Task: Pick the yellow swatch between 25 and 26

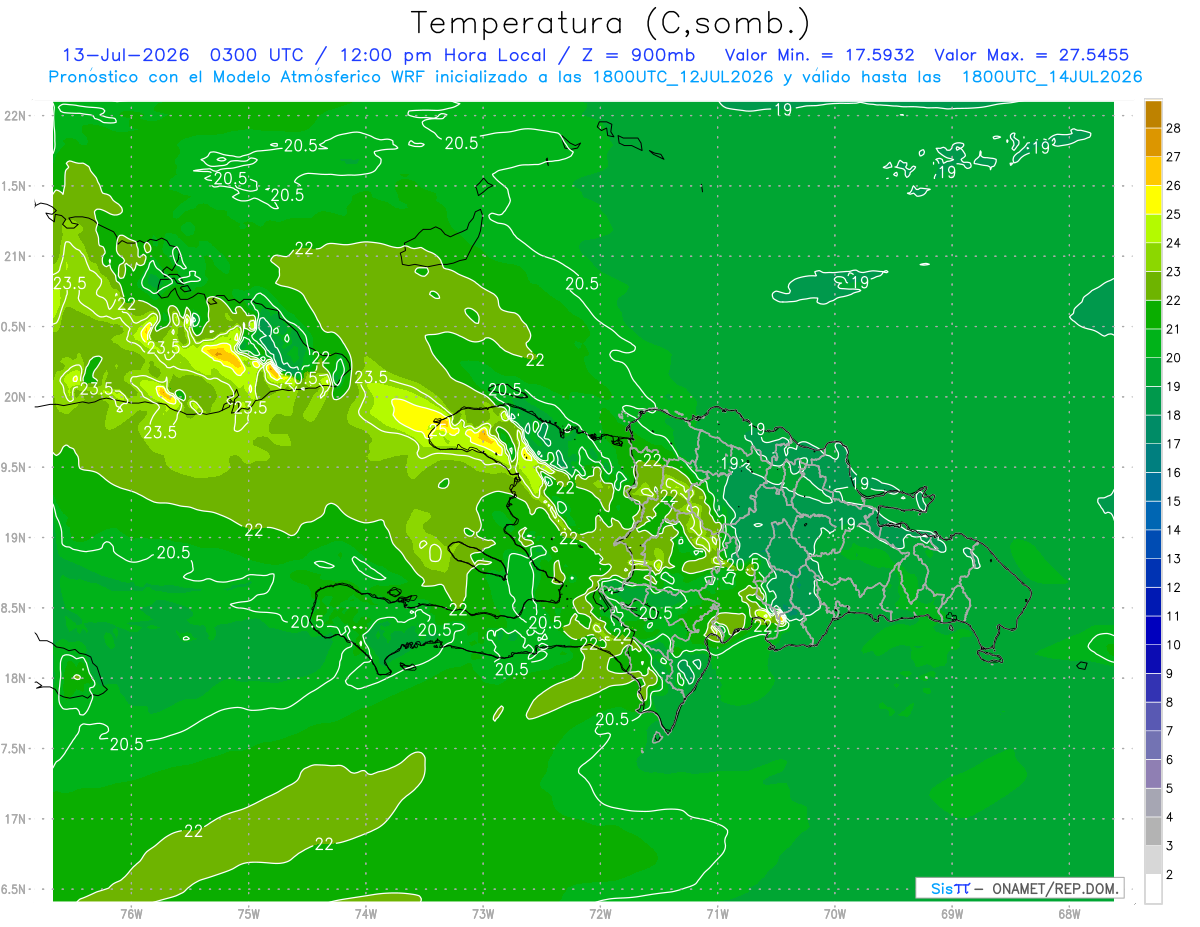Action: 1153,199
